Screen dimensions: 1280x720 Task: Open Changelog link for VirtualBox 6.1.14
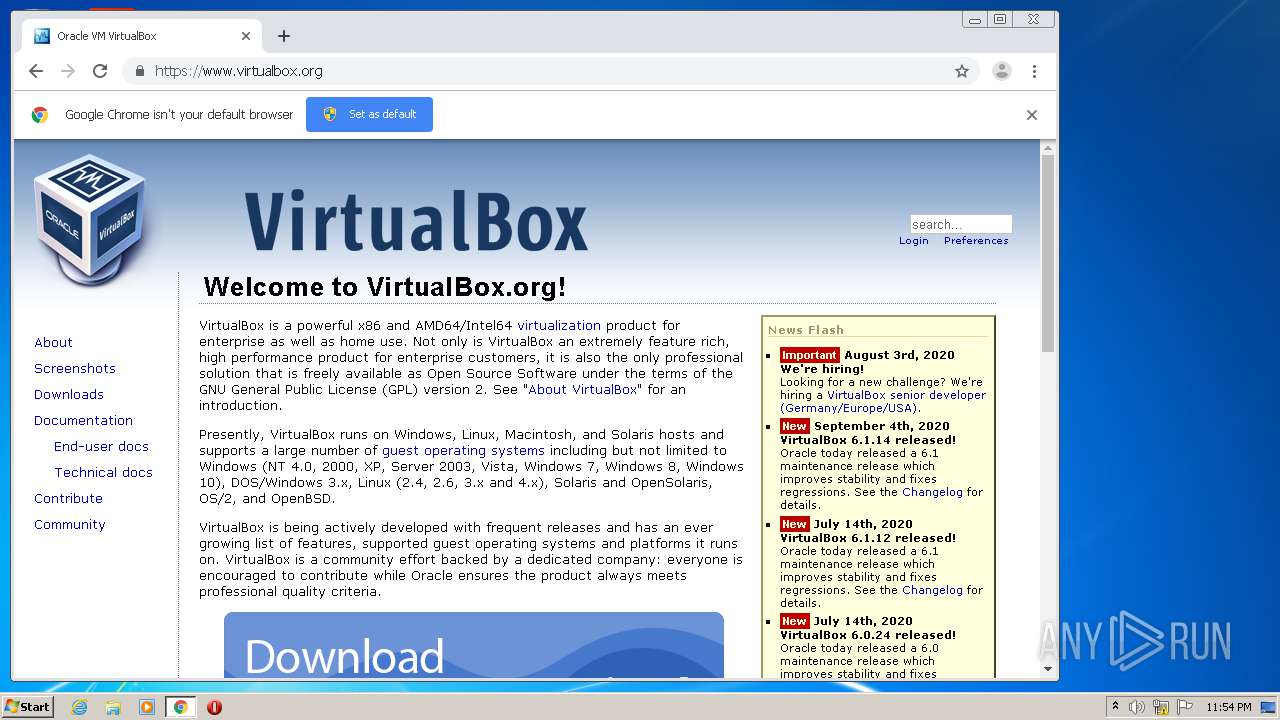pos(932,492)
